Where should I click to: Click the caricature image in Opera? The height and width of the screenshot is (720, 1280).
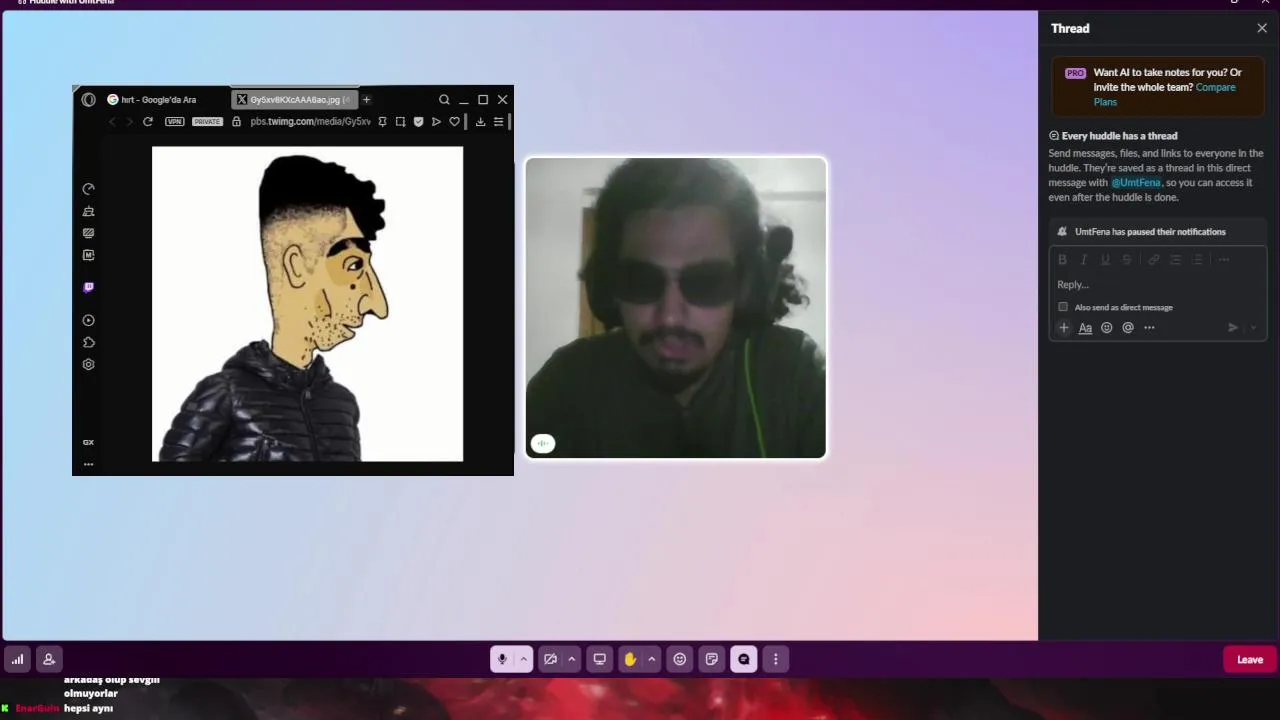[x=307, y=304]
